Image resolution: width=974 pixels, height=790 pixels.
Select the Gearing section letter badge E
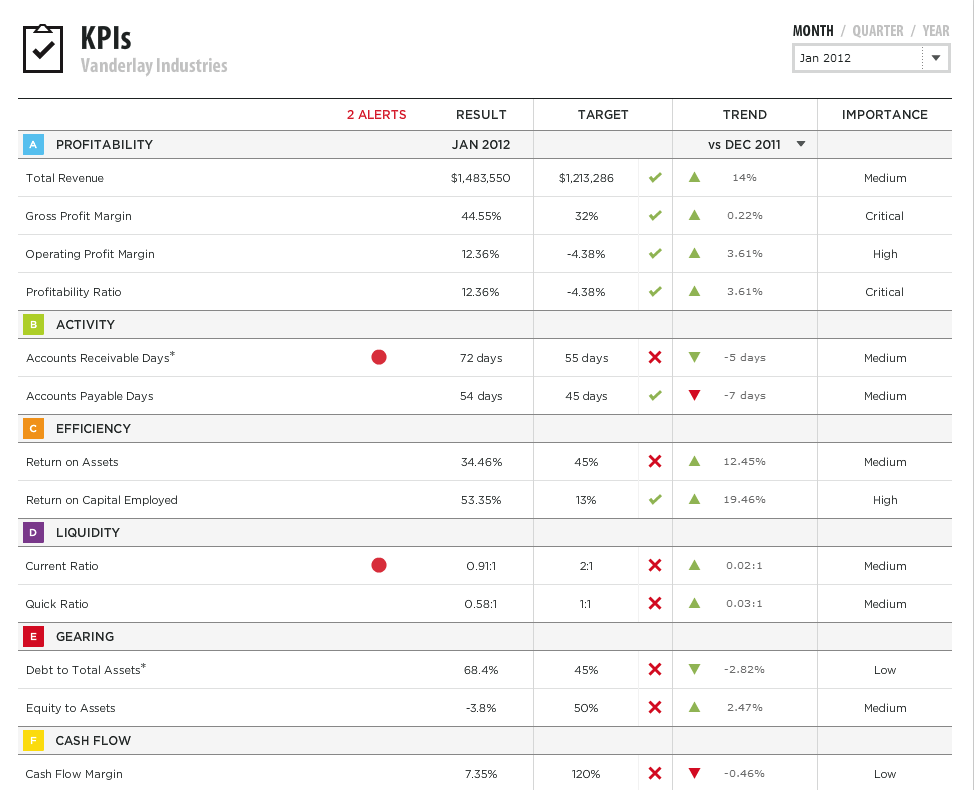point(33,636)
